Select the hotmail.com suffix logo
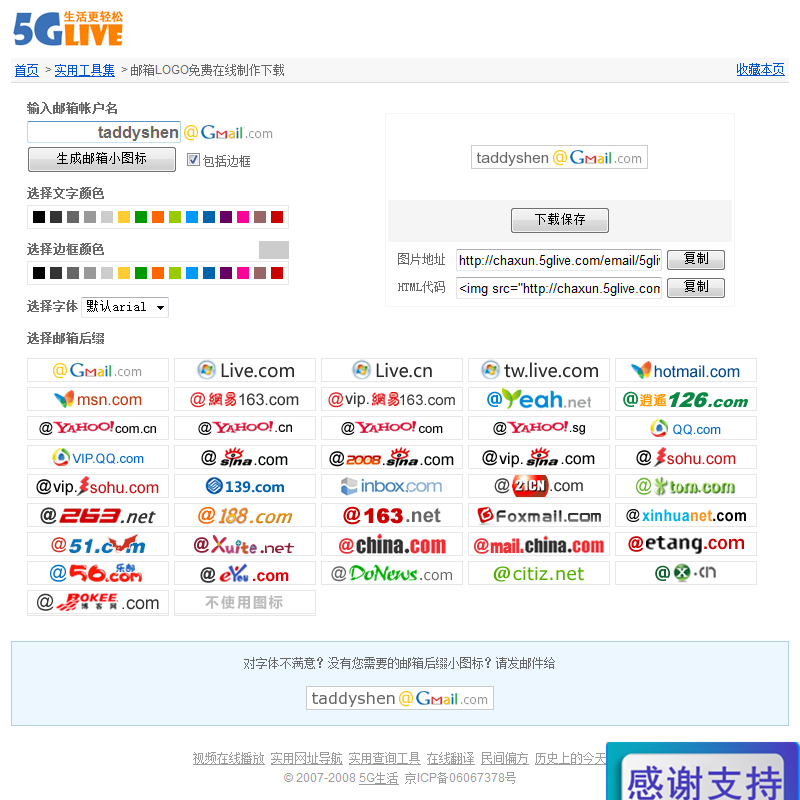 (686, 370)
